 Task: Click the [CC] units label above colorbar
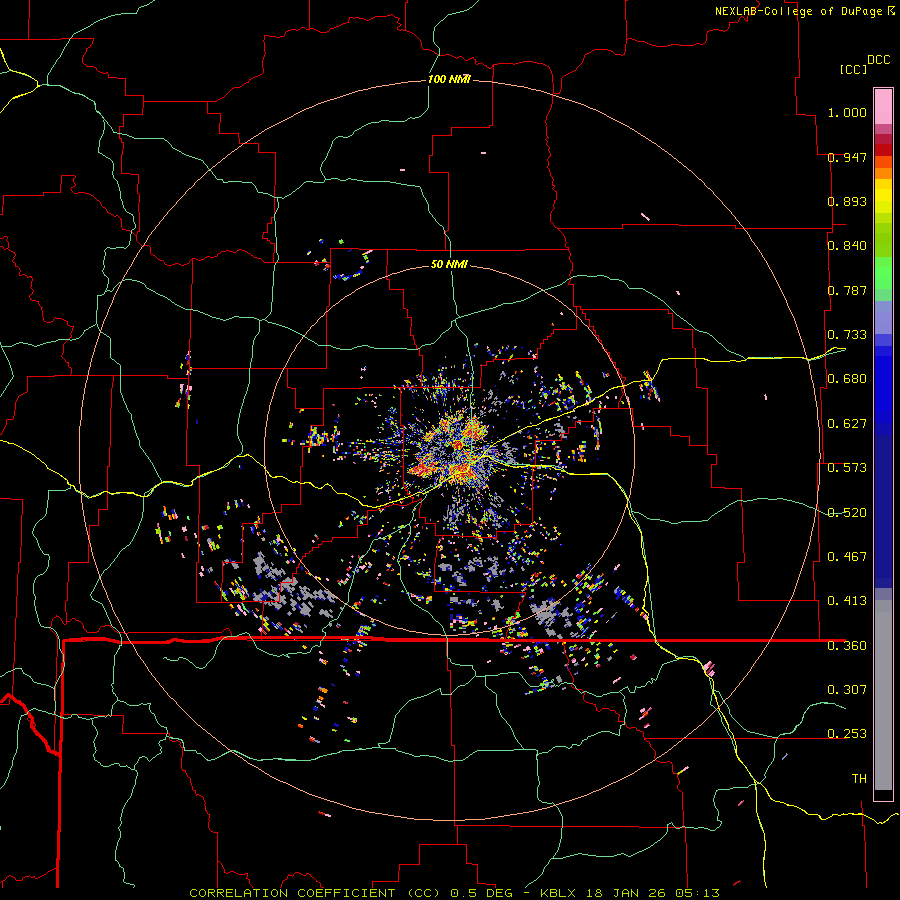pos(853,69)
